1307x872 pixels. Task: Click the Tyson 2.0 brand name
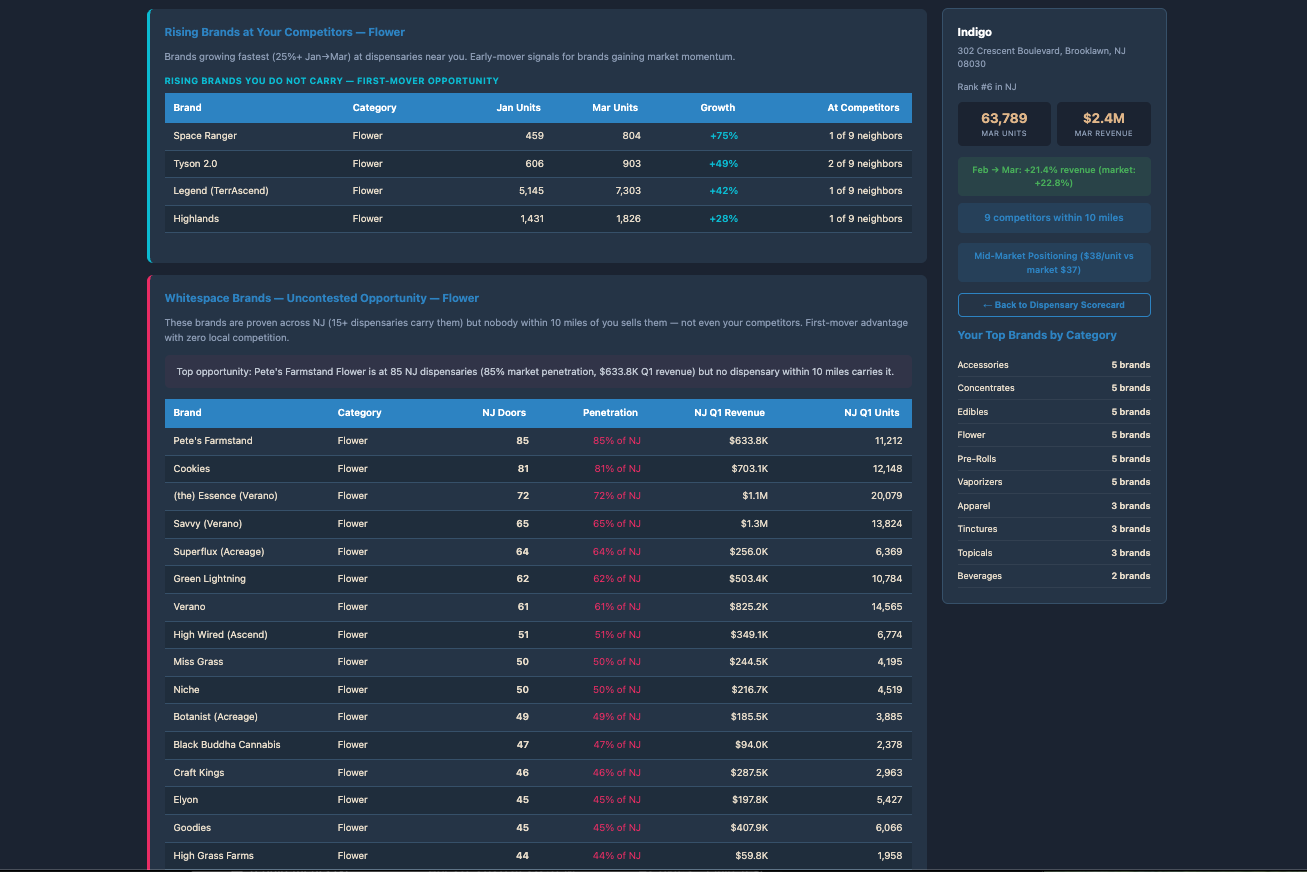click(194, 164)
